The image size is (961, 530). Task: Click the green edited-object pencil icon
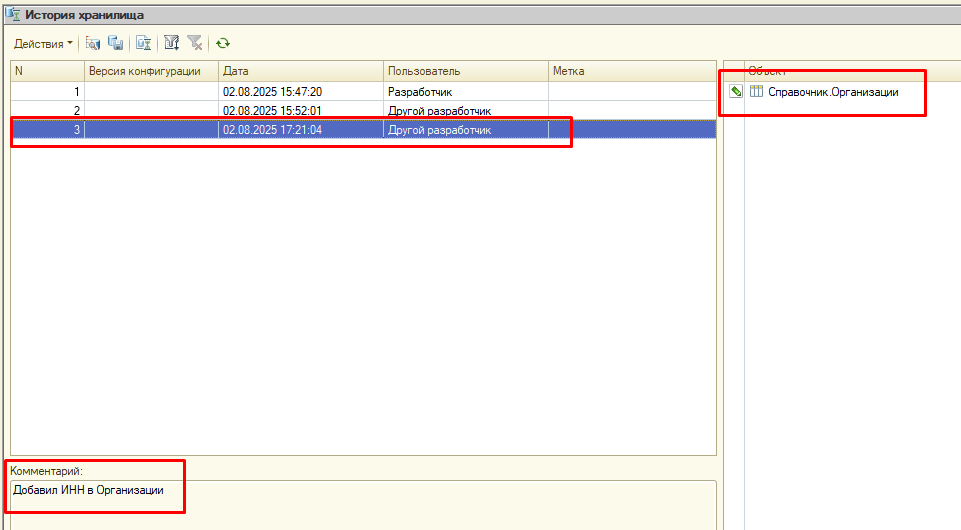click(x=735, y=91)
